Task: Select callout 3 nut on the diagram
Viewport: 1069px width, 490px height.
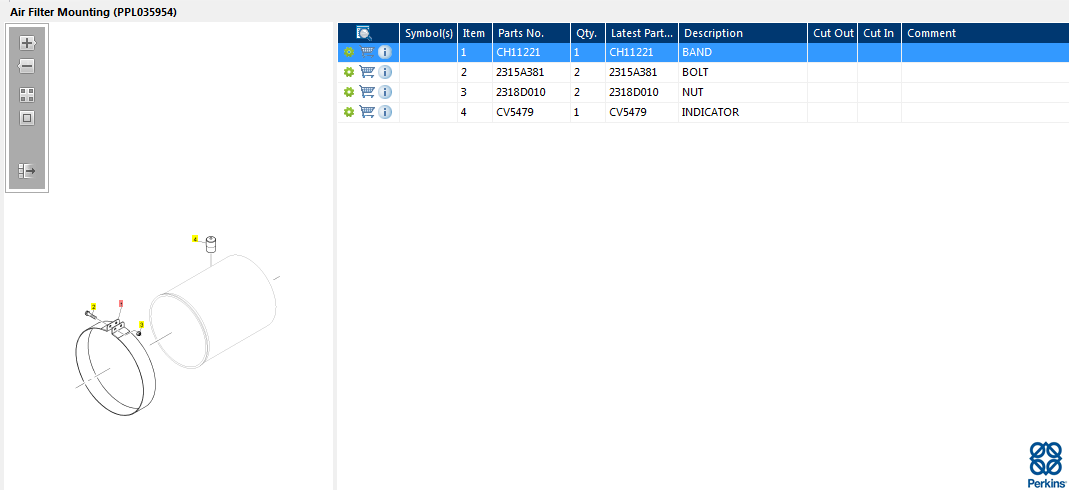Action: click(141, 325)
